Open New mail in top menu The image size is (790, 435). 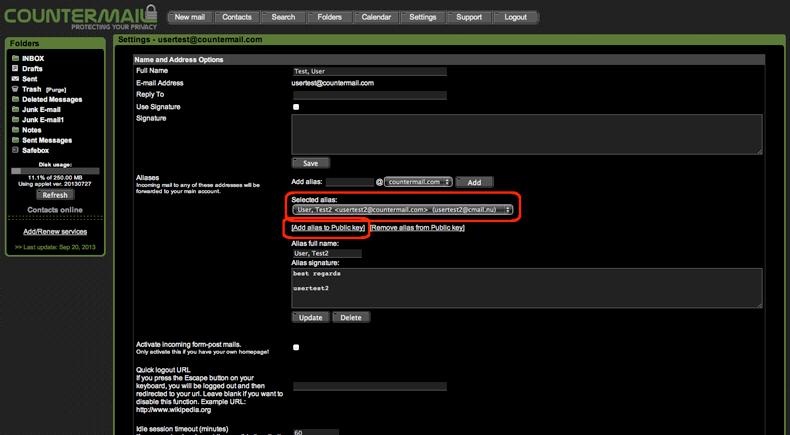pyautogui.click(x=189, y=17)
